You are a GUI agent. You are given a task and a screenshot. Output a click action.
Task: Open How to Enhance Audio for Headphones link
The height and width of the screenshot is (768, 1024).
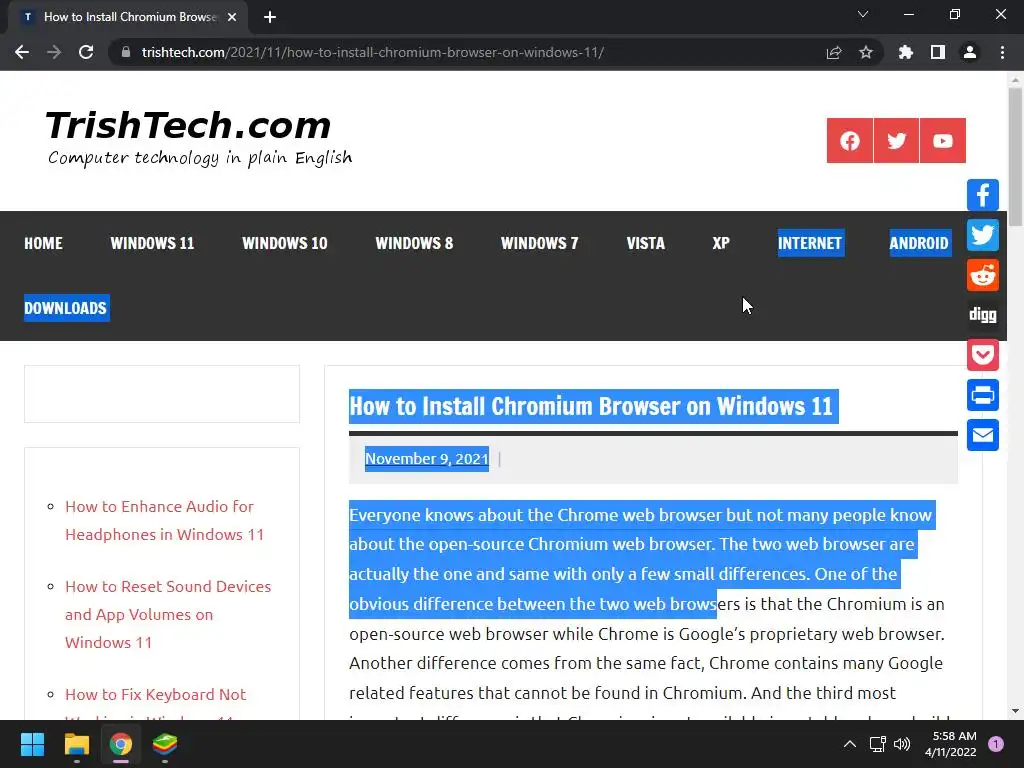tap(164, 520)
